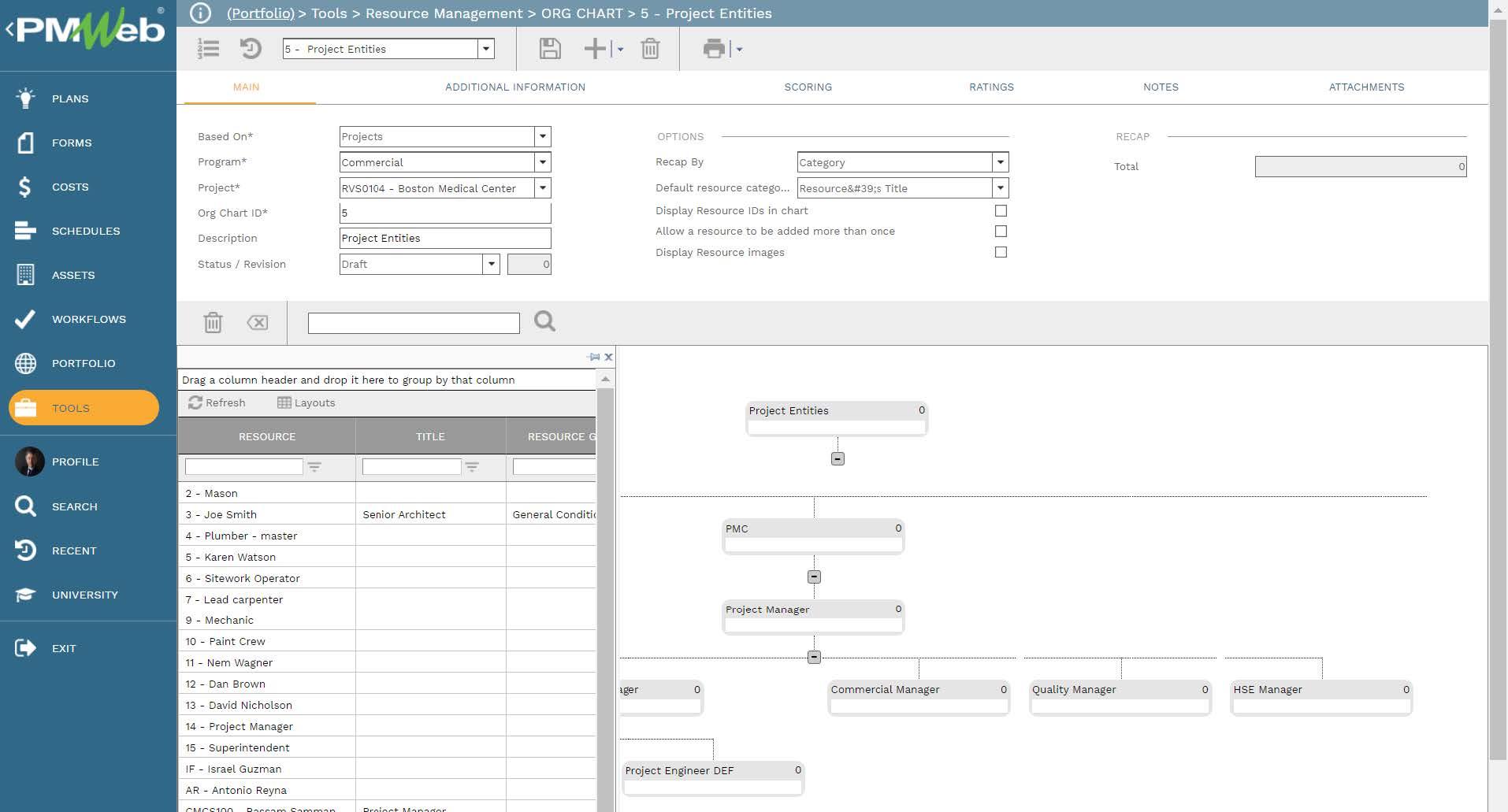Click the Print icon in toolbar
The image size is (1508, 812).
pos(714,49)
